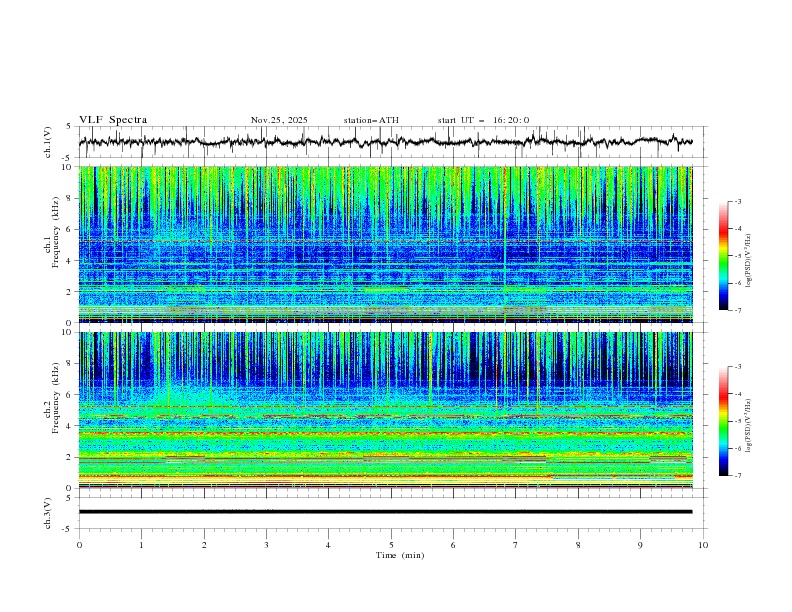
Task: Click the "Time (min)" axis title
Action: click(400, 555)
